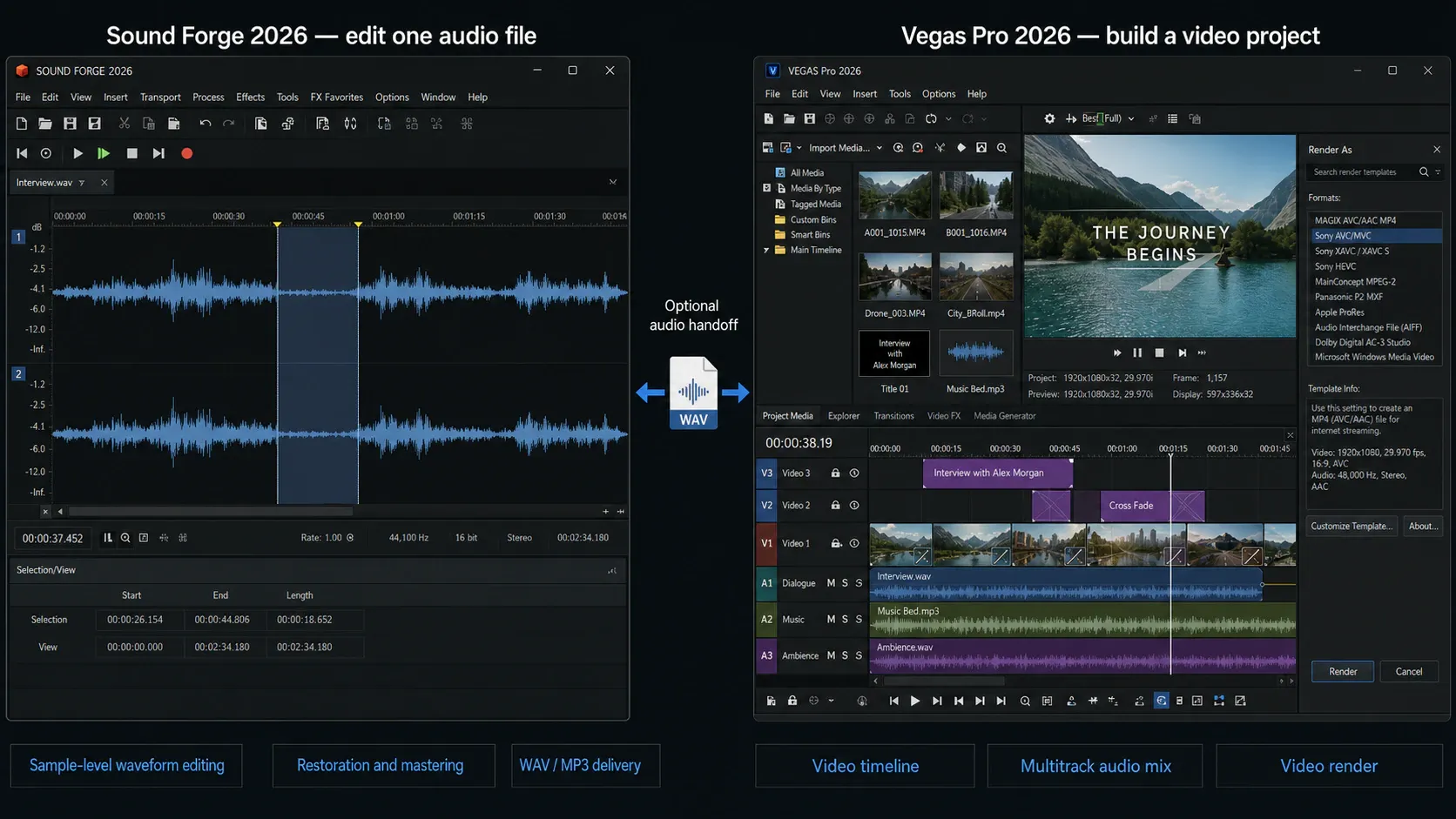Stop the Vegas video preview
The width and height of the screenshot is (1456, 819).
[1159, 352]
